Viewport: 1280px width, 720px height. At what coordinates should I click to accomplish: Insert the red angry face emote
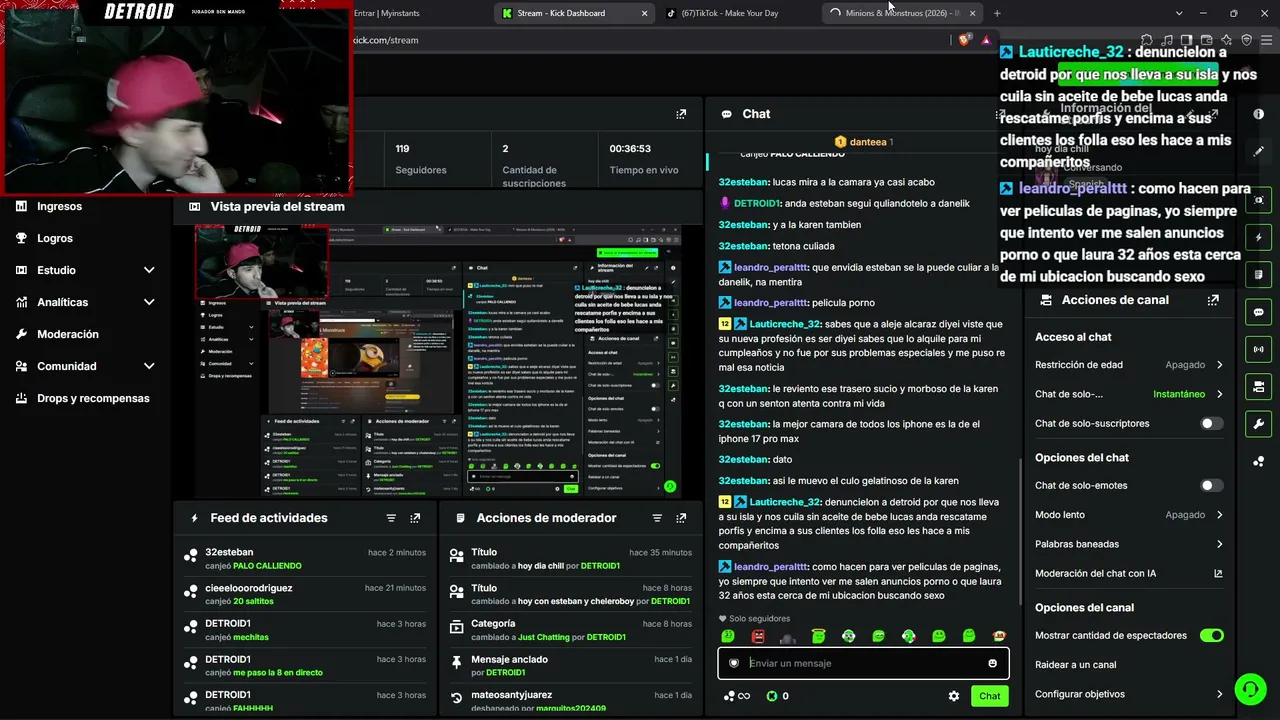[758, 636]
